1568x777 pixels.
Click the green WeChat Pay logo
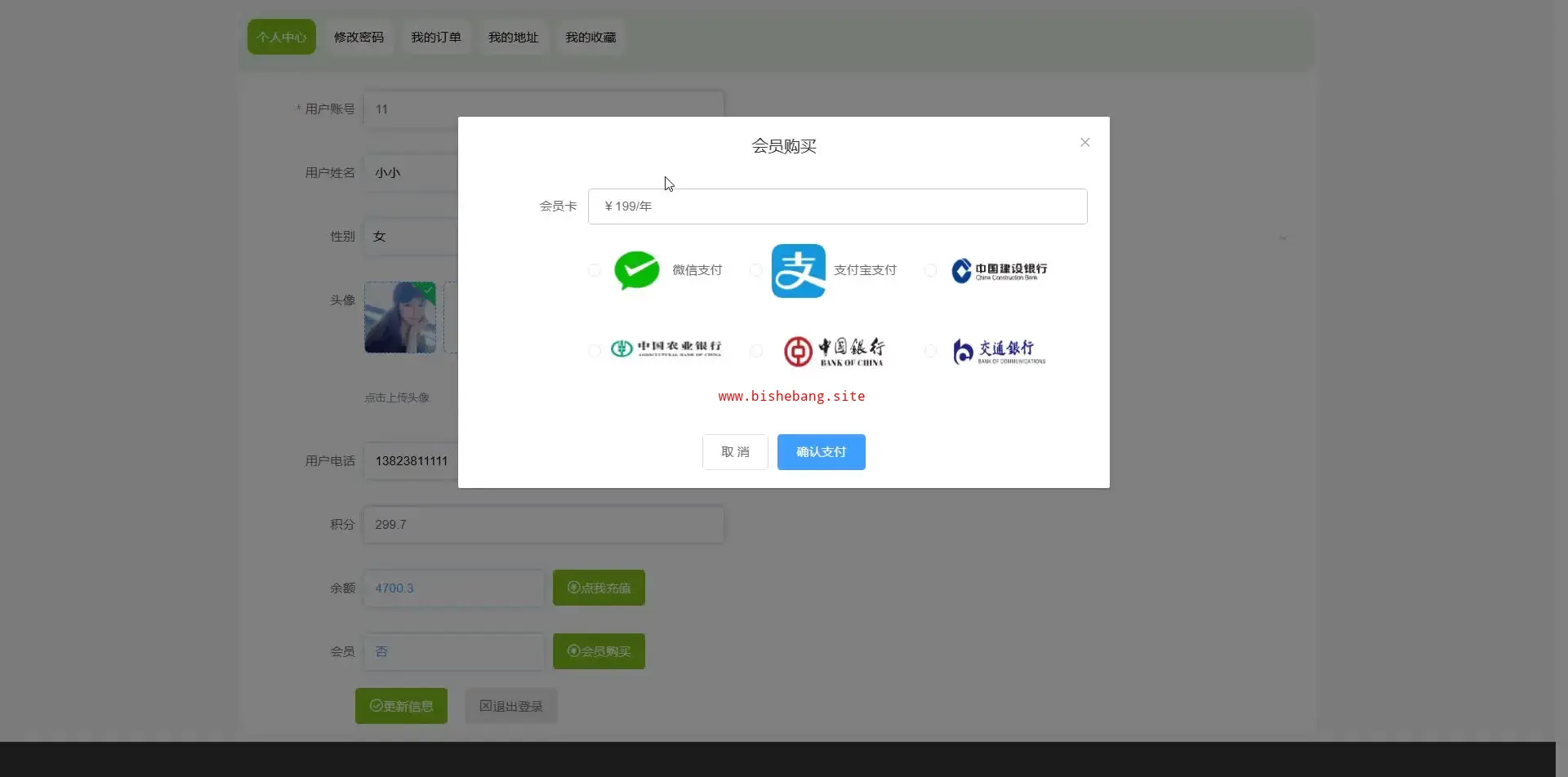coord(636,270)
